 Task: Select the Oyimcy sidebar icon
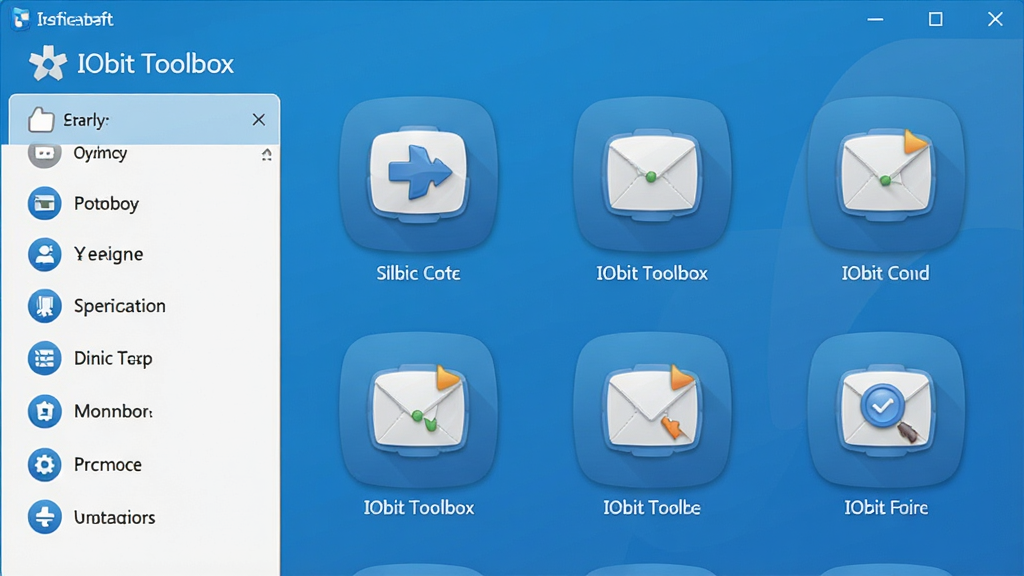click(44, 154)
